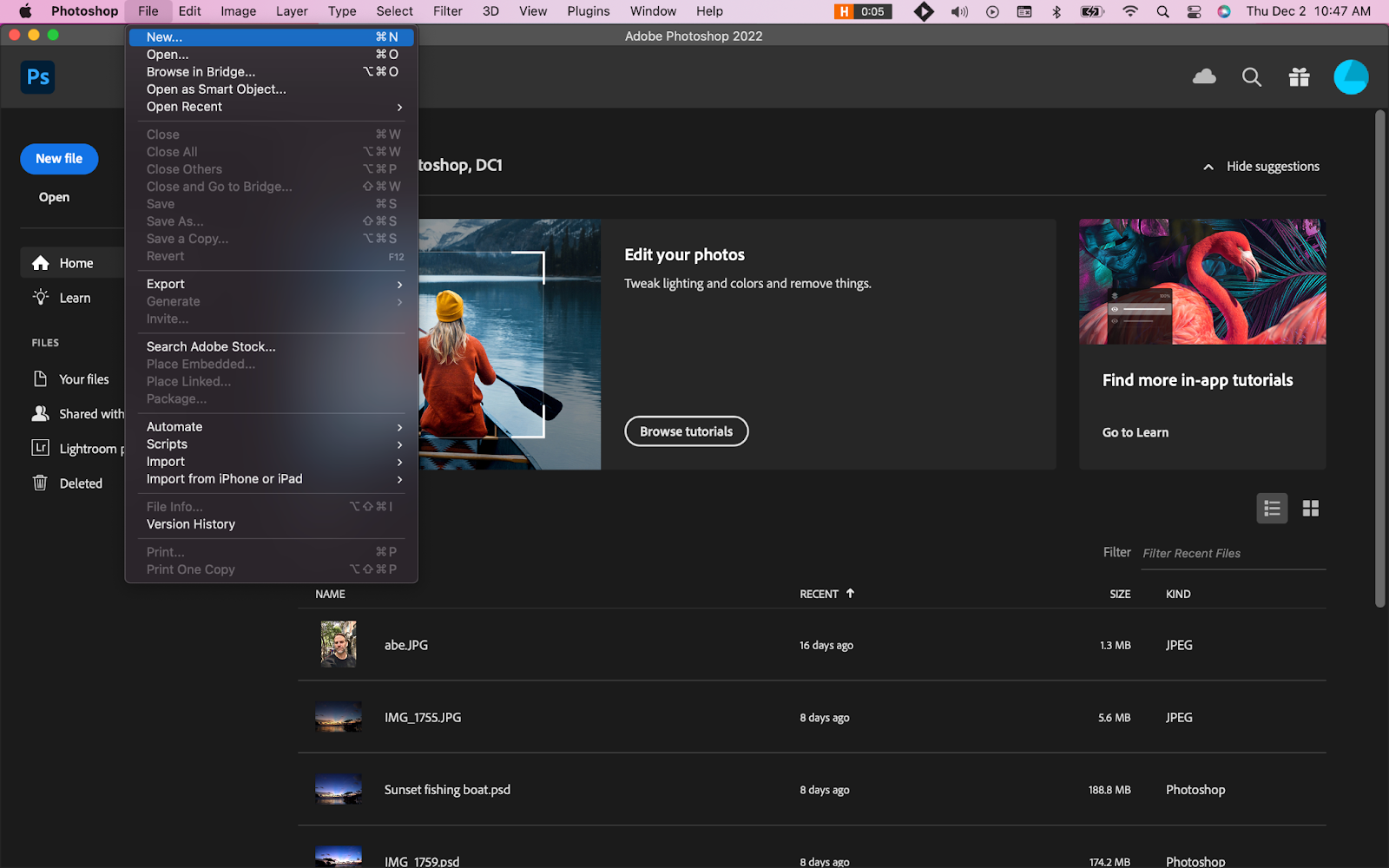The width and height of the screenshot is (1389, 868).
Task: Open the What's New gift icon
Action: coord(1299,77)
